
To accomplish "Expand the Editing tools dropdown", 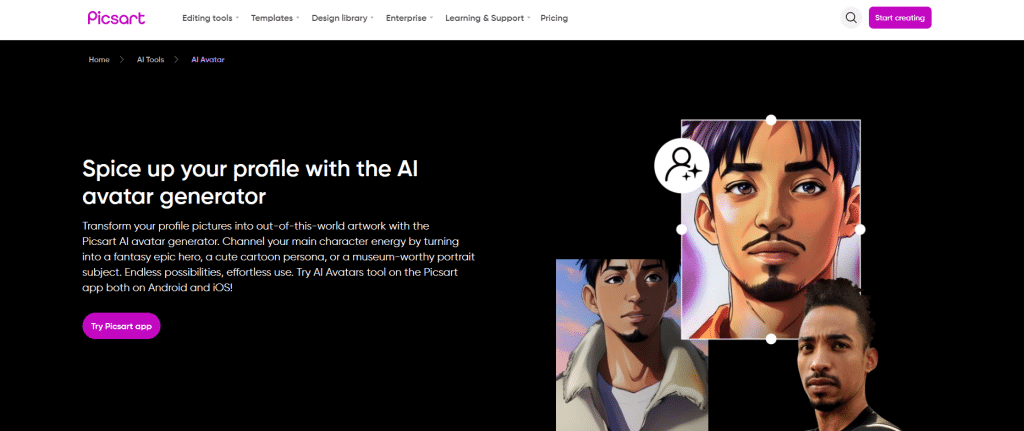I will click(210, 18).
